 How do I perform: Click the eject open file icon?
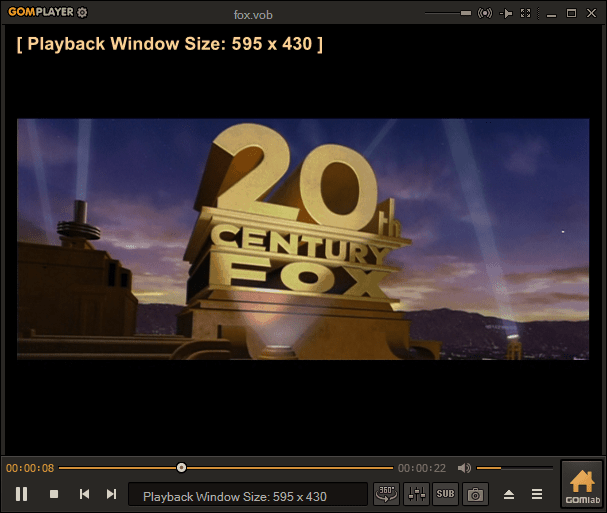point(509,494)
